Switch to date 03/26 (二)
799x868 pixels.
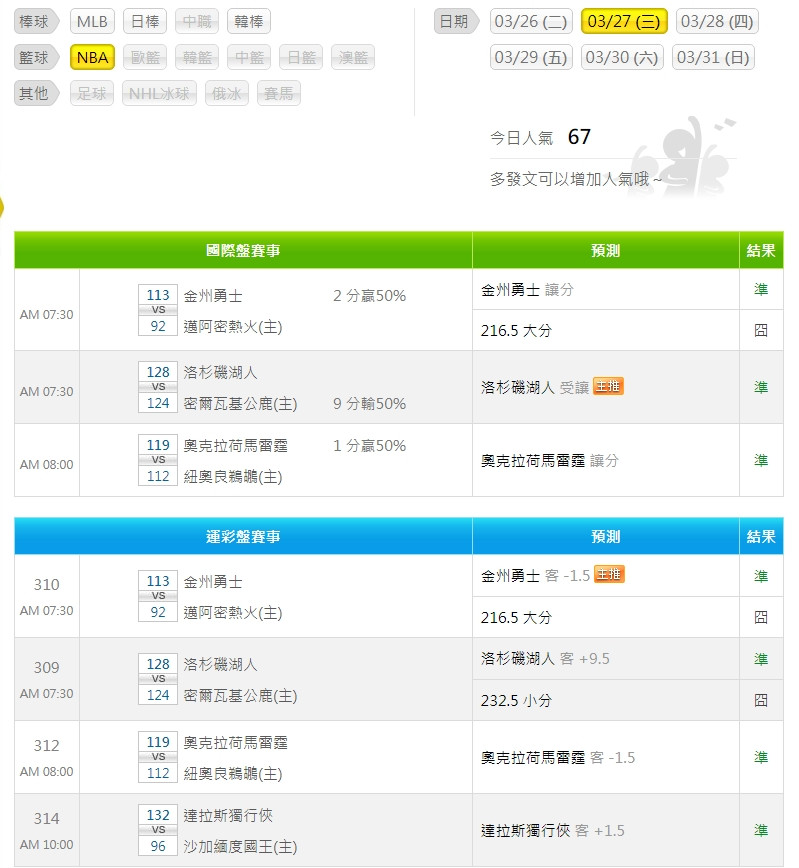point(530,22)
